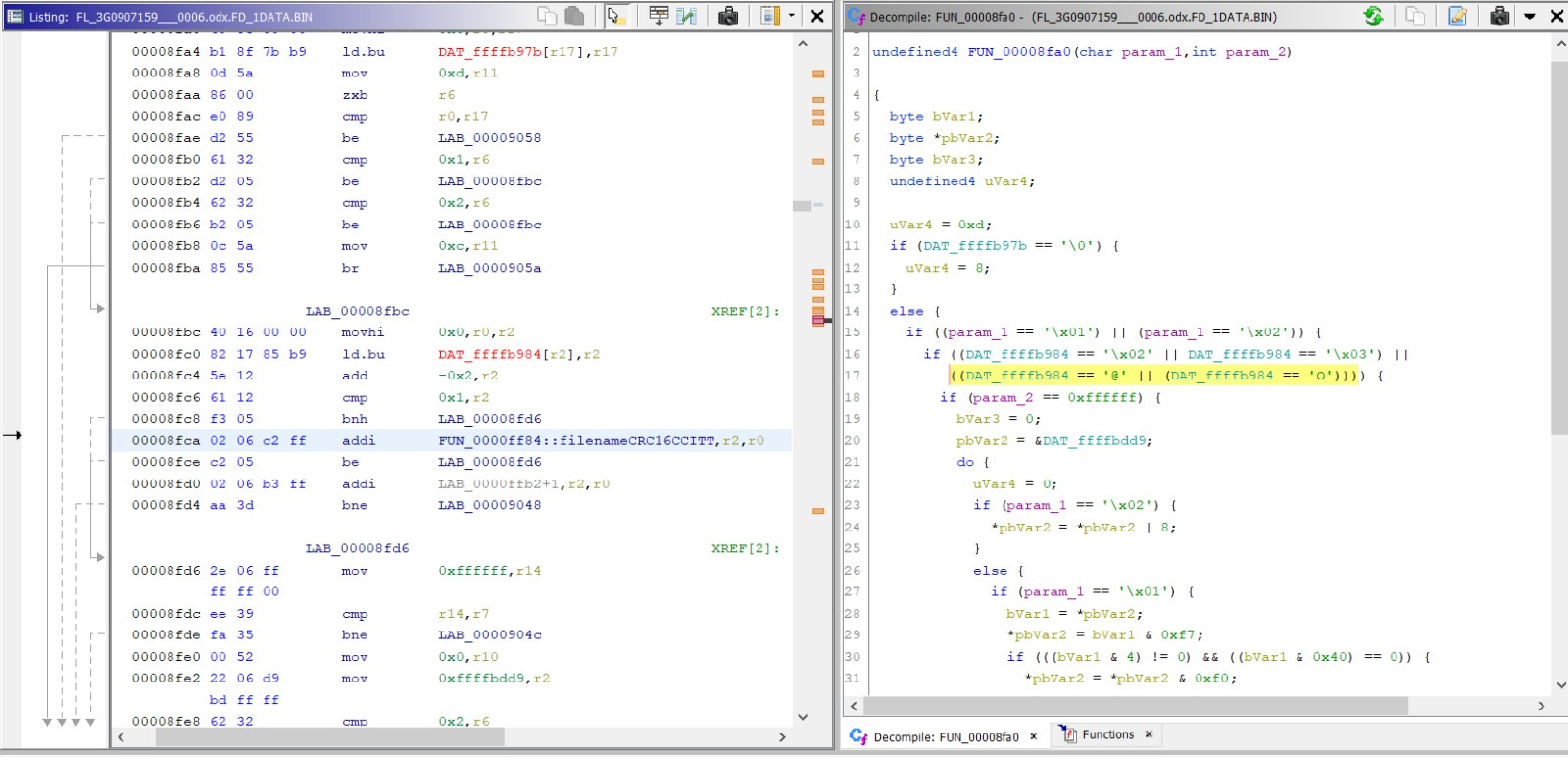Click Decompile vertical scrollbar up arrow
Screen dimensions: 1568x758
coord(1559,44)
